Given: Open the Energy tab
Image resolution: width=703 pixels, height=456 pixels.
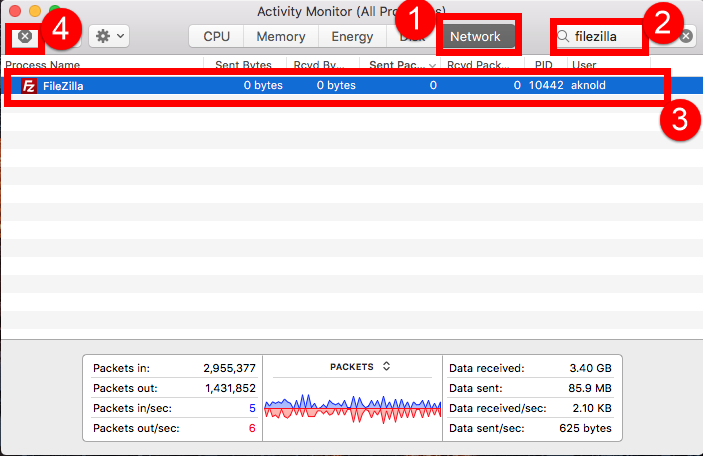Looking at the screenshot, I should click(352, 36).
